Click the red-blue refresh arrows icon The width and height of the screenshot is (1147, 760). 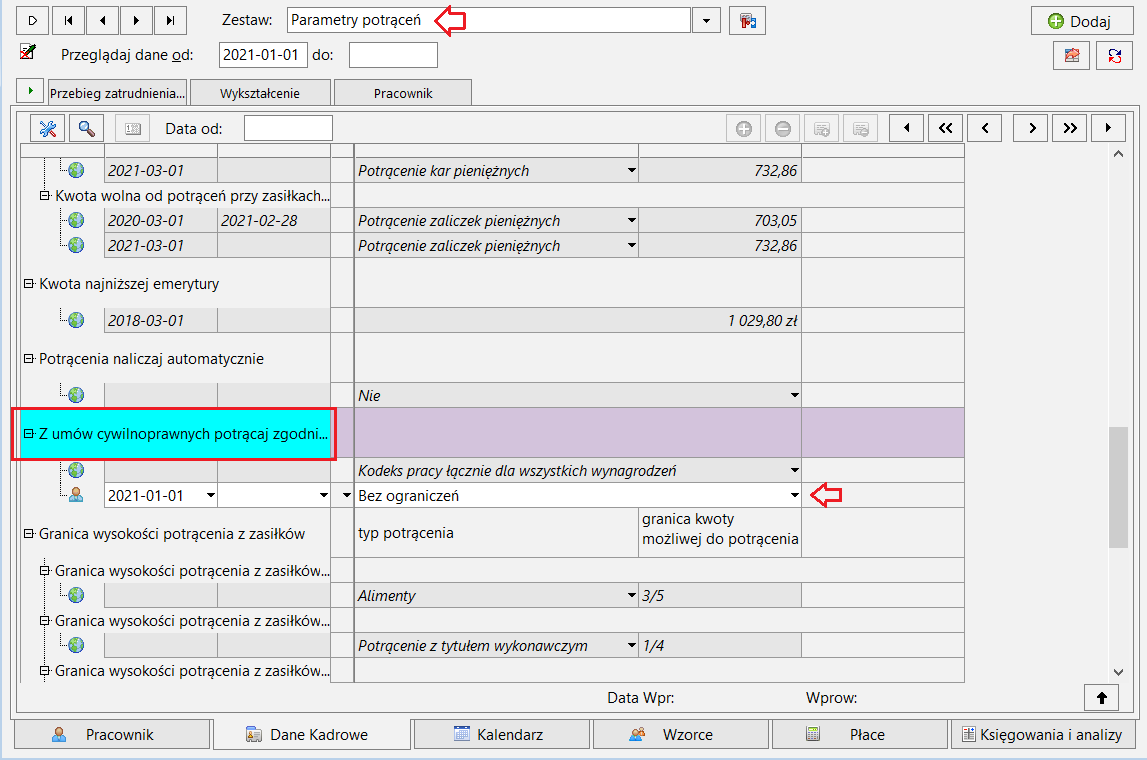tap(1114, 56)
